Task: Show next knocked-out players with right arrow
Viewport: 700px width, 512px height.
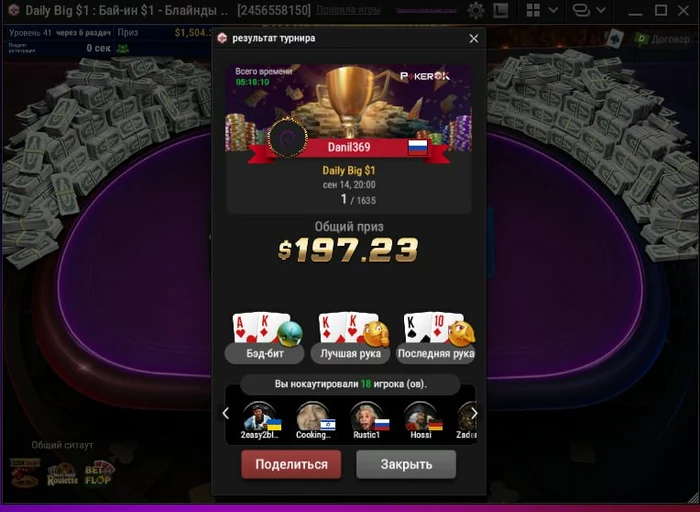Action: point(474,413)
